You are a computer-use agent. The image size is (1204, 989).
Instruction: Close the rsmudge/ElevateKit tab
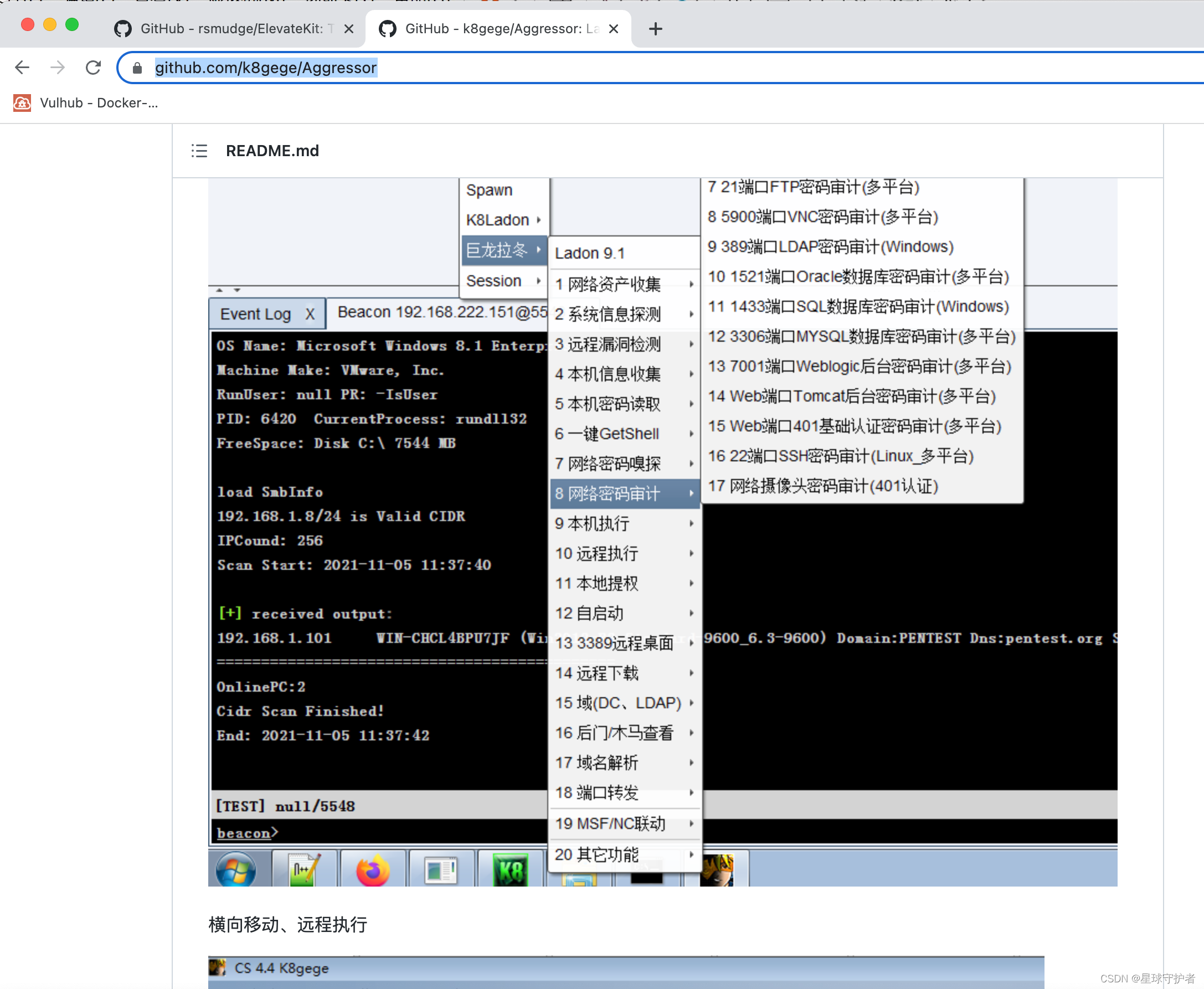(x=349, y=29)
